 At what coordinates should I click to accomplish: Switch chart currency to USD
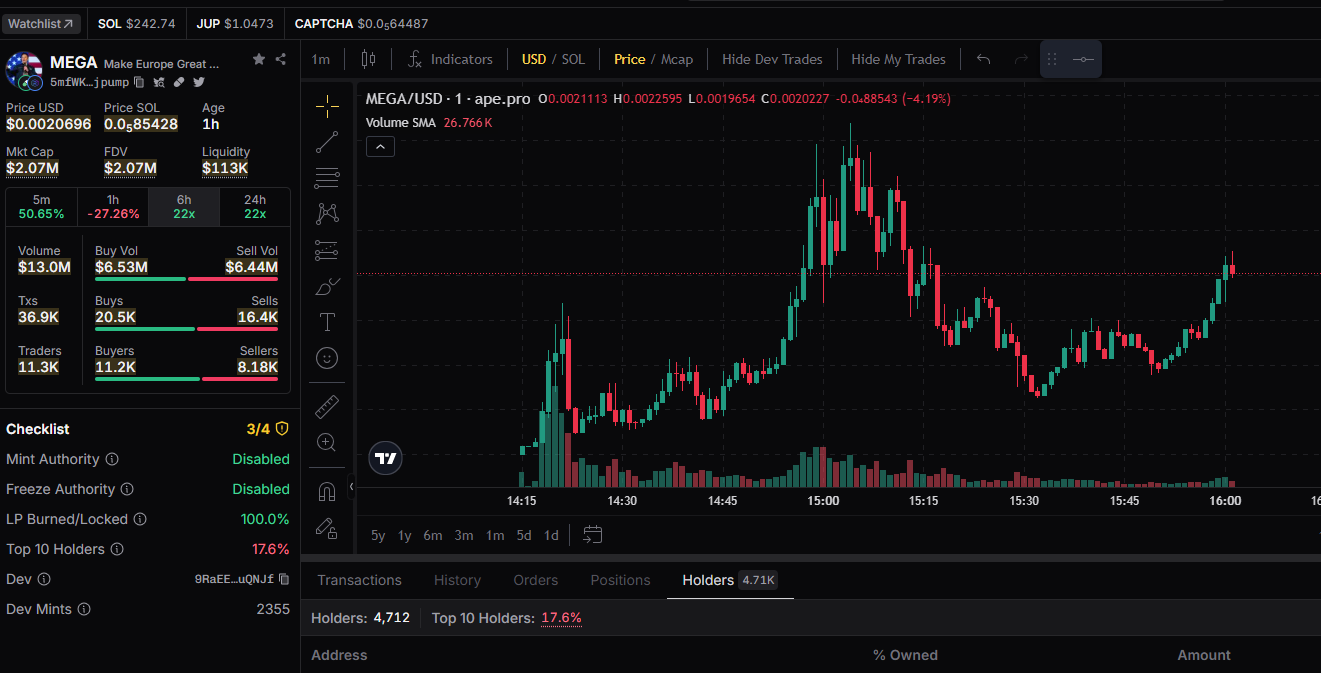[534, 59]
